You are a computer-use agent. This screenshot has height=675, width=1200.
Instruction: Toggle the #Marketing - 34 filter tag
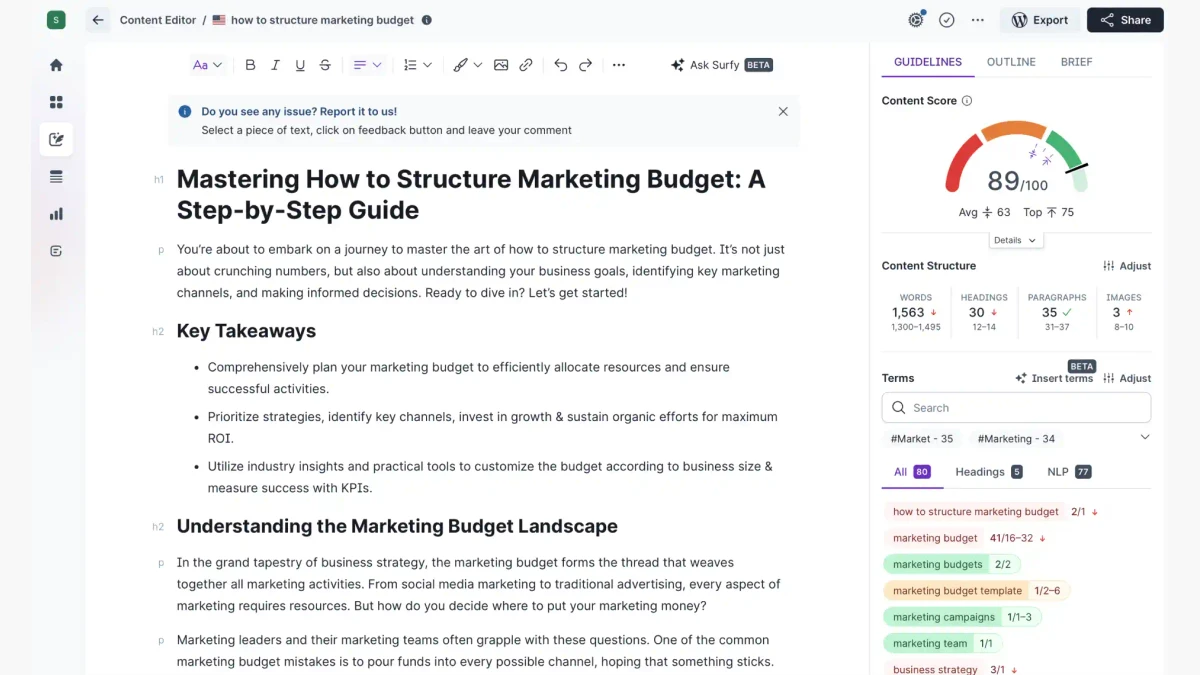pos(1016,439)
